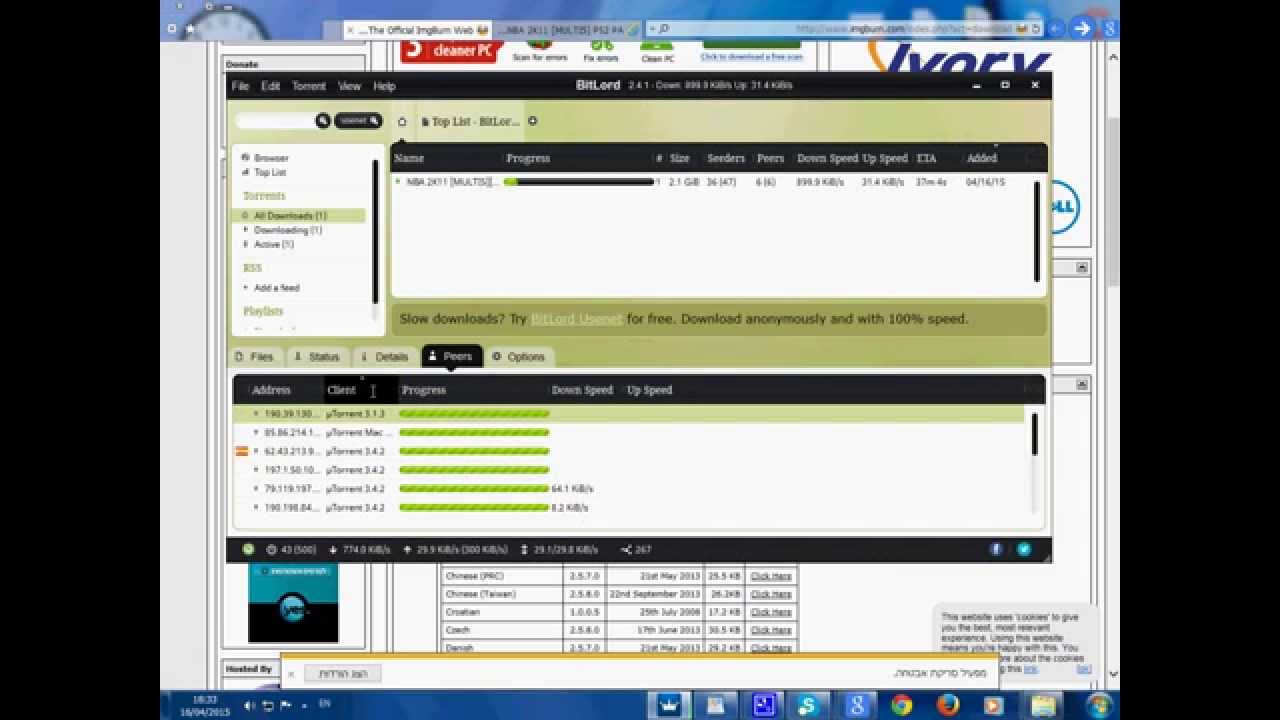The width and height of the screenshot is (1280, 720).
Task: Sort torrents by Name column
Action: pos(409,158)
